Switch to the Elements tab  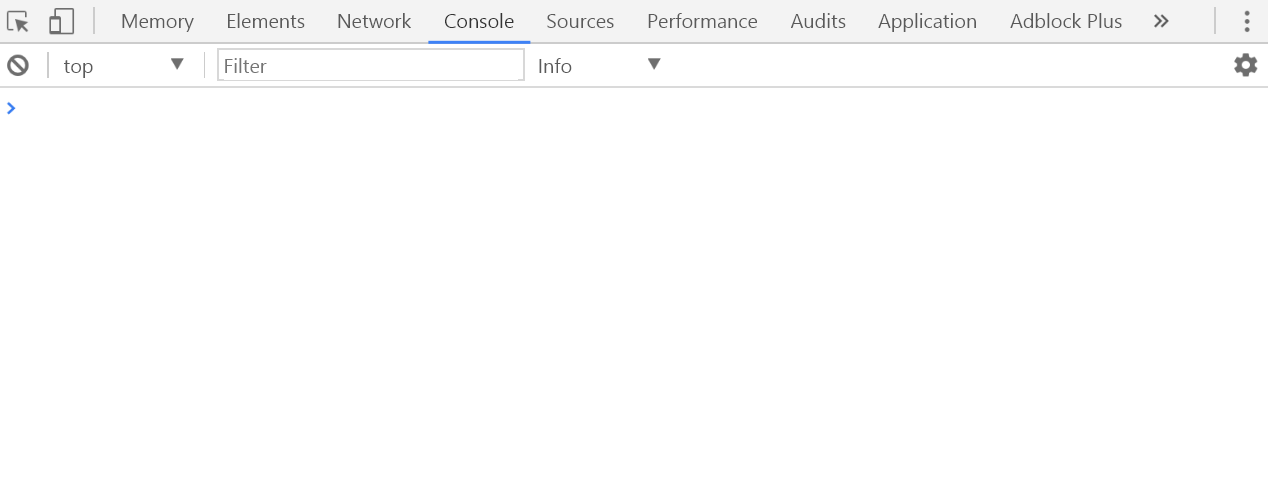pyautogui.click(x=265, y=21)
